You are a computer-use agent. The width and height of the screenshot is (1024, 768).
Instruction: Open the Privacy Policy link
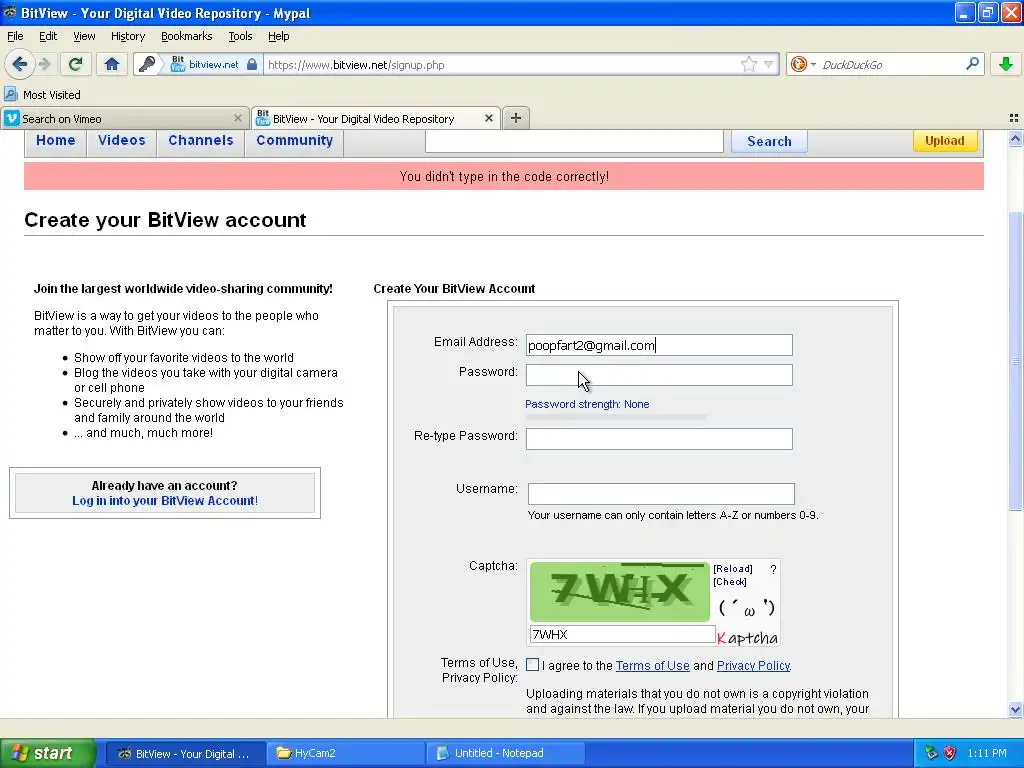(x=753, y=665)
